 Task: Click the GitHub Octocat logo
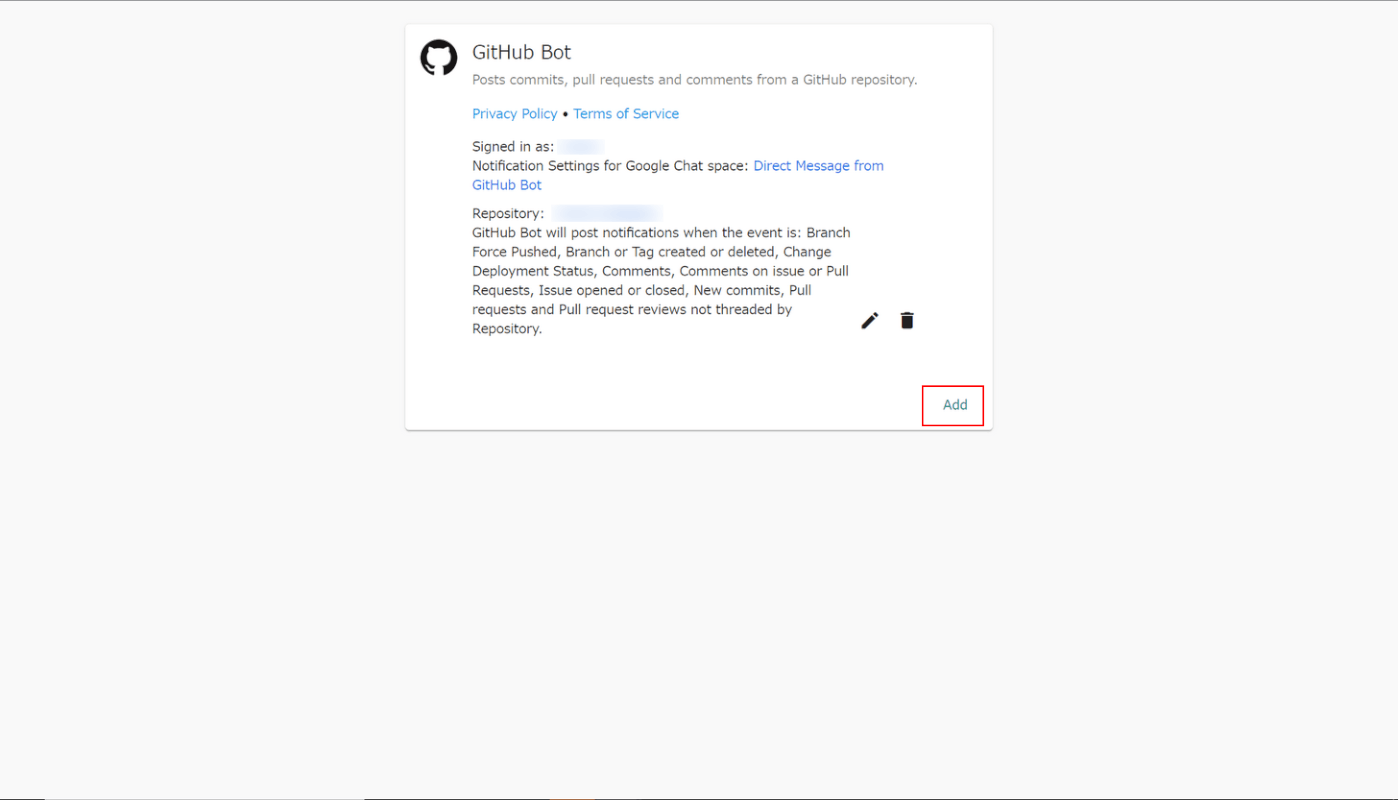click(438, 58)
